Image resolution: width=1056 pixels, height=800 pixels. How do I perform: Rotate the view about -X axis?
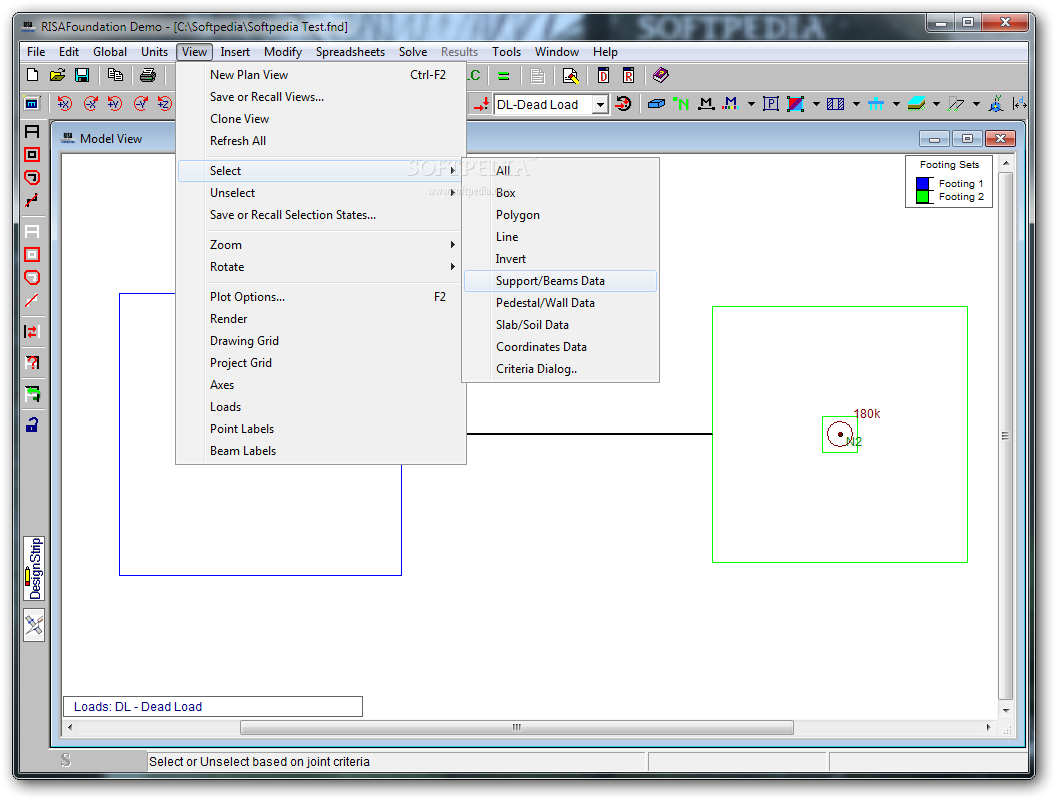(90, 104)
